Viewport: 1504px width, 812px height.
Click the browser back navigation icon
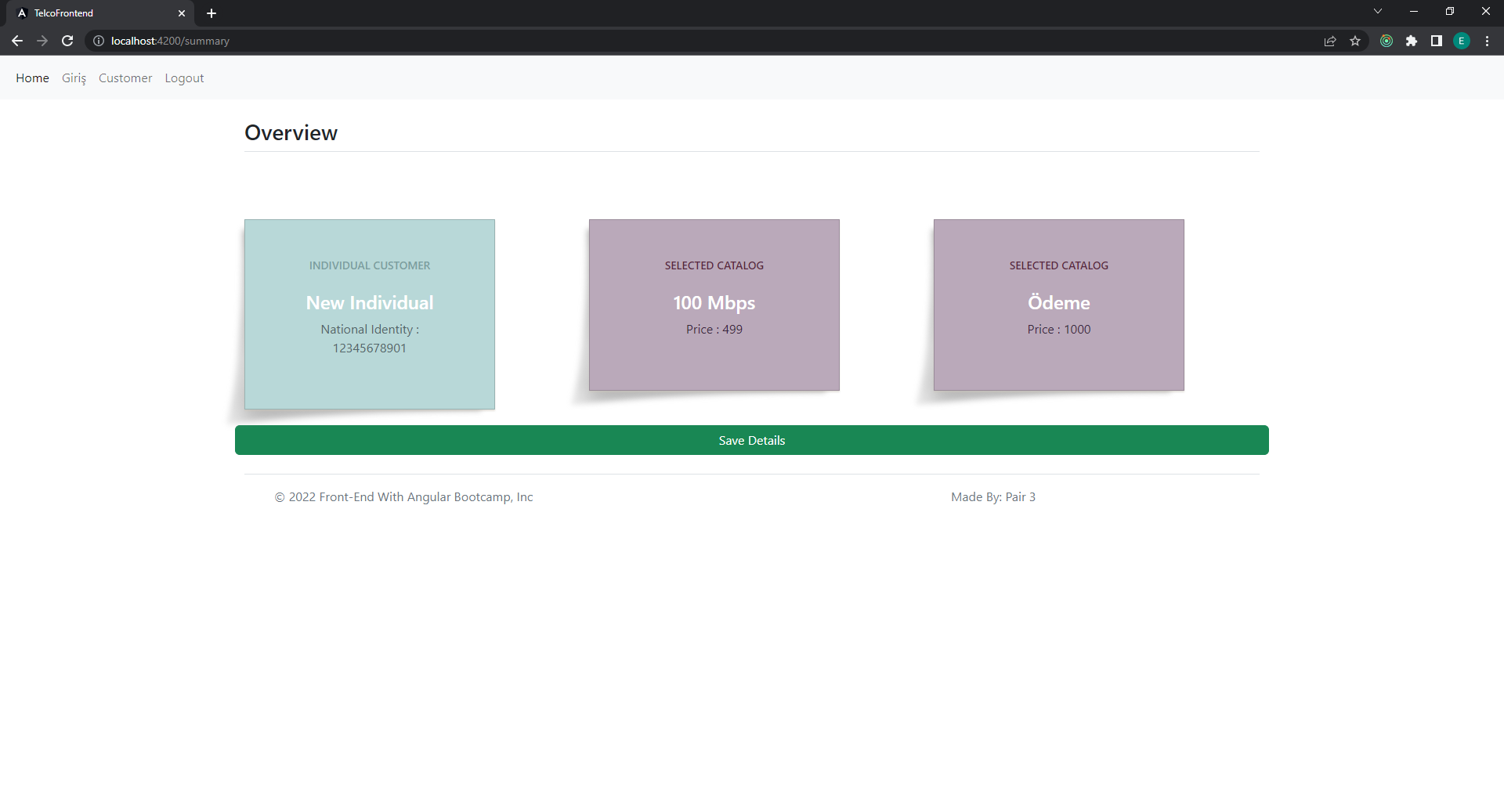click(x=17, y=41)
